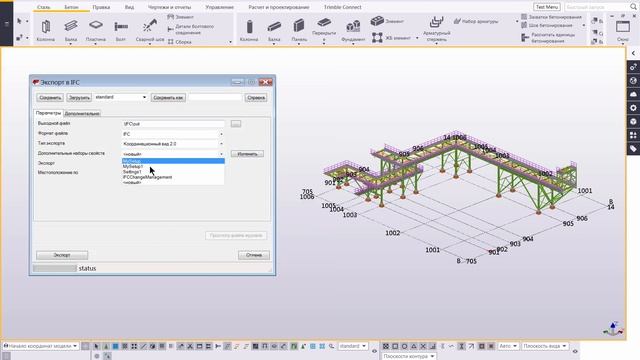Switch to Чертежи и отчеты tab
The width and height of the screenshot is (640, 360).
click(169, 7)
